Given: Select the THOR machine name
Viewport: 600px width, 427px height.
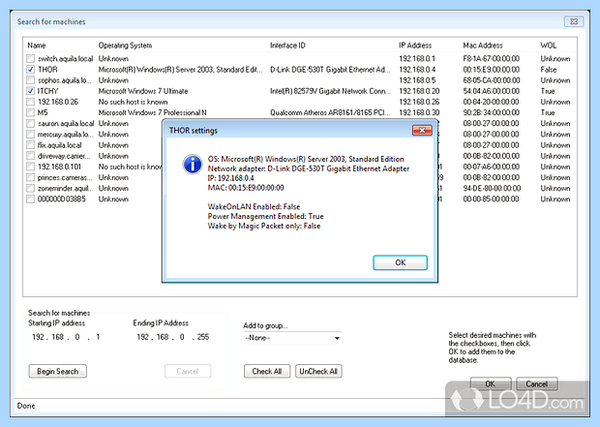Looking at the screenshot, I should click(47, 69).
